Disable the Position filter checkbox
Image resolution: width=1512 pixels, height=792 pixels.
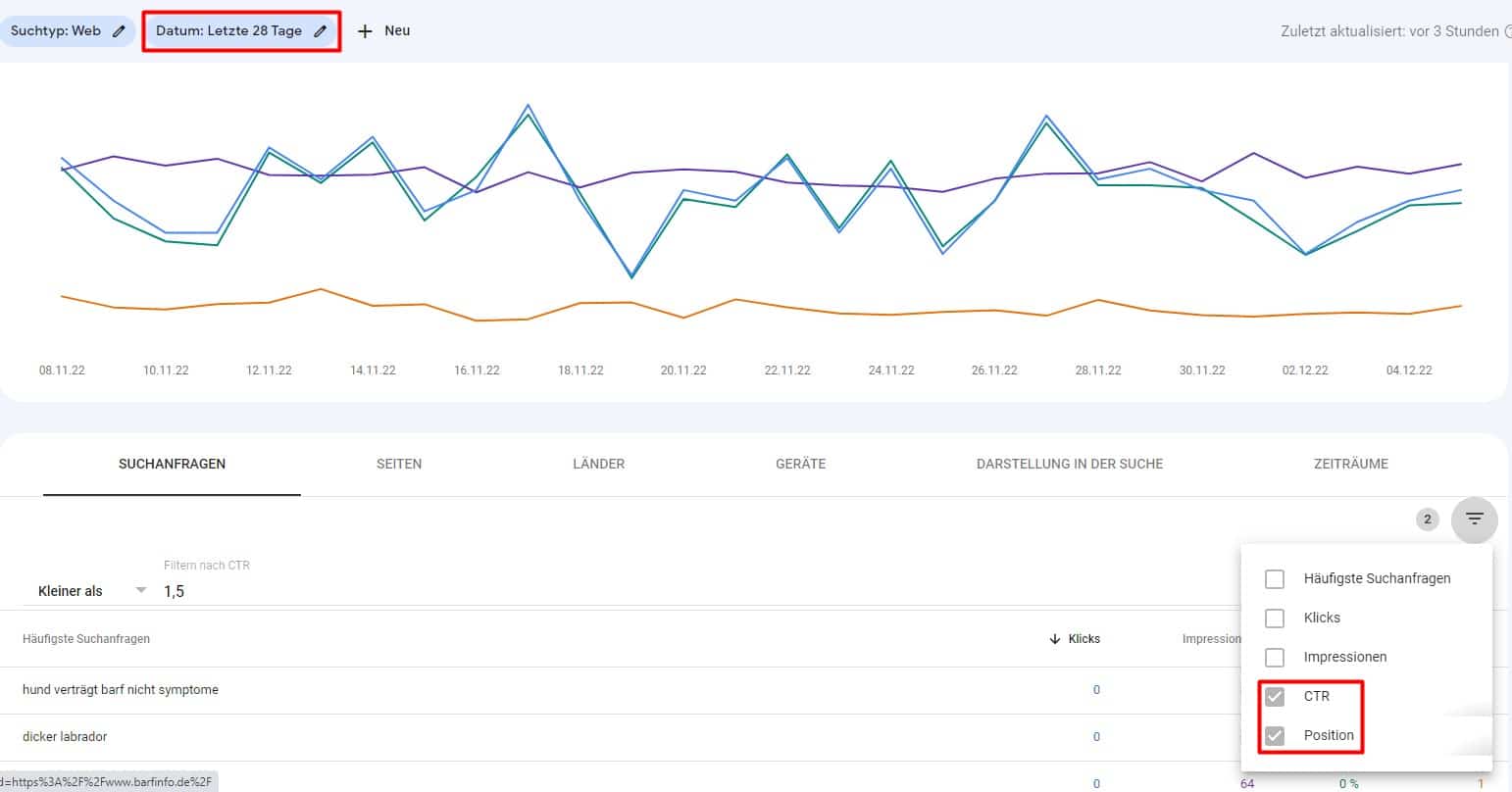tap(1275, 736)
